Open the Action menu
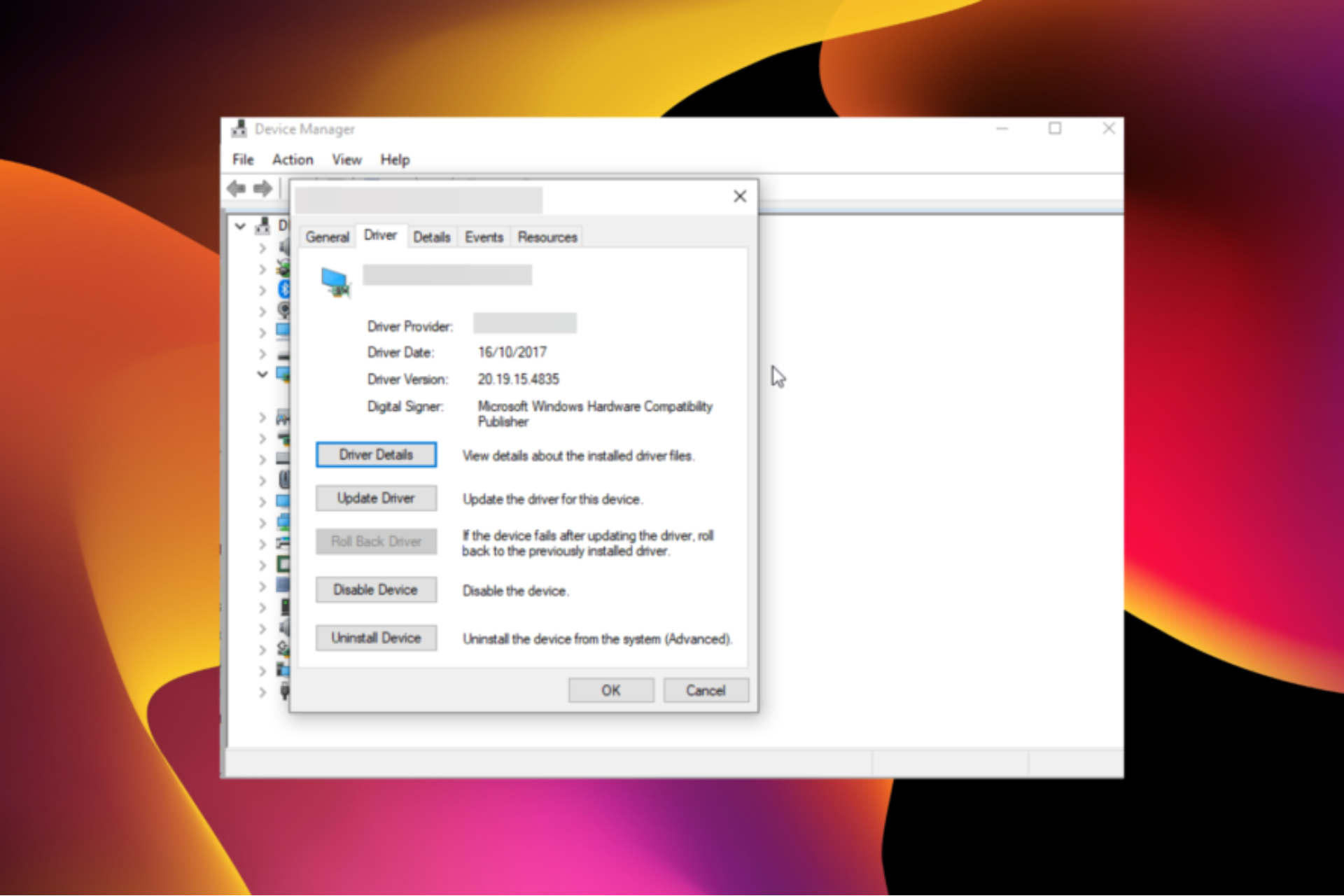The width and height of the screenshot is (1344, 896). click(x=293, y=160)
